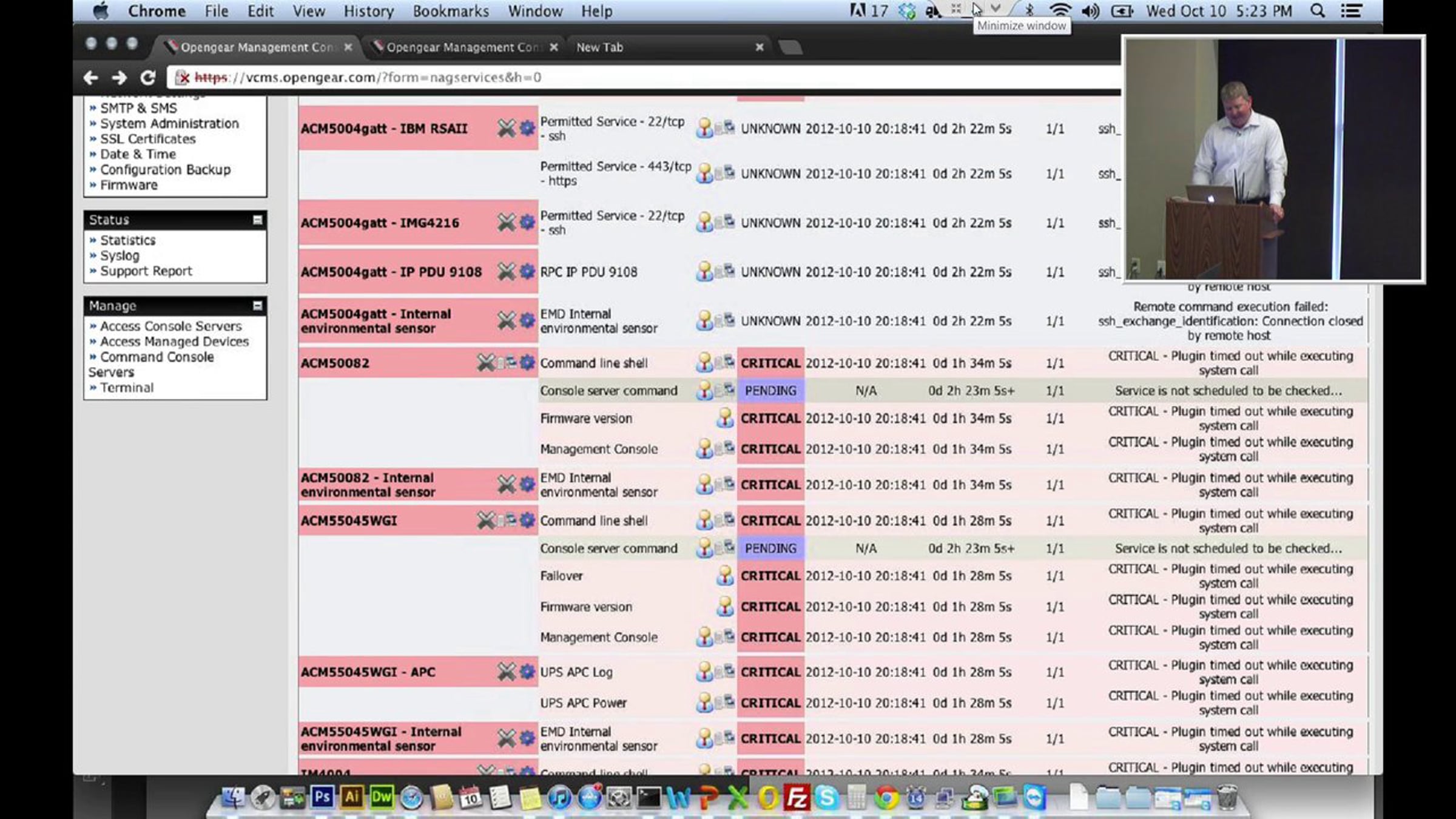
Task: Click the person icon for Firmware version under ACM50082
Action: tap(724, 418)
